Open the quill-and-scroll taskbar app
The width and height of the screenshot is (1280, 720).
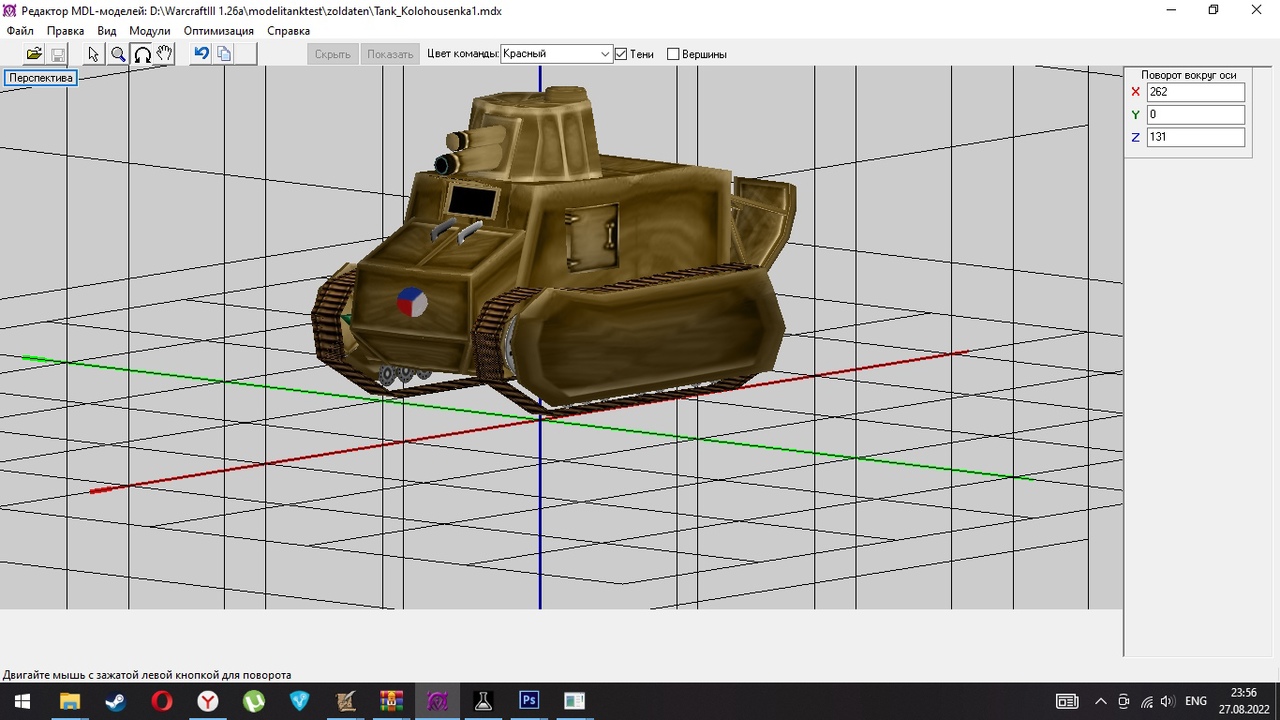click(345, 701)
